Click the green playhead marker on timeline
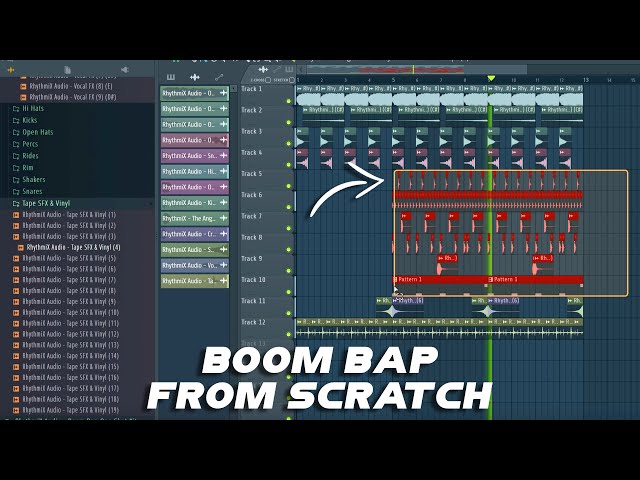640x480 pixels. 491,78
